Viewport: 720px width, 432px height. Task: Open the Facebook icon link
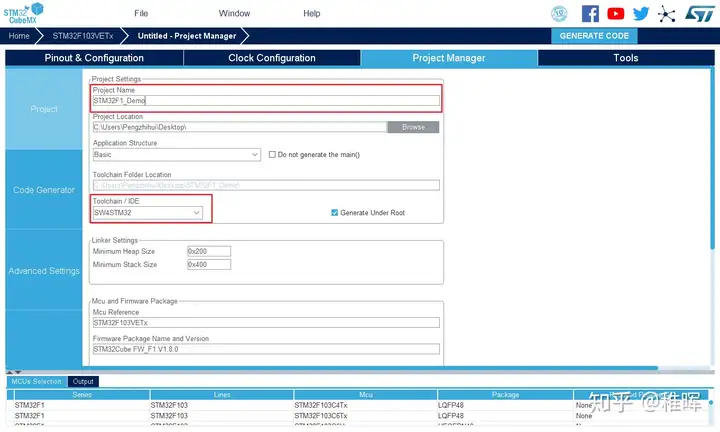590,14
